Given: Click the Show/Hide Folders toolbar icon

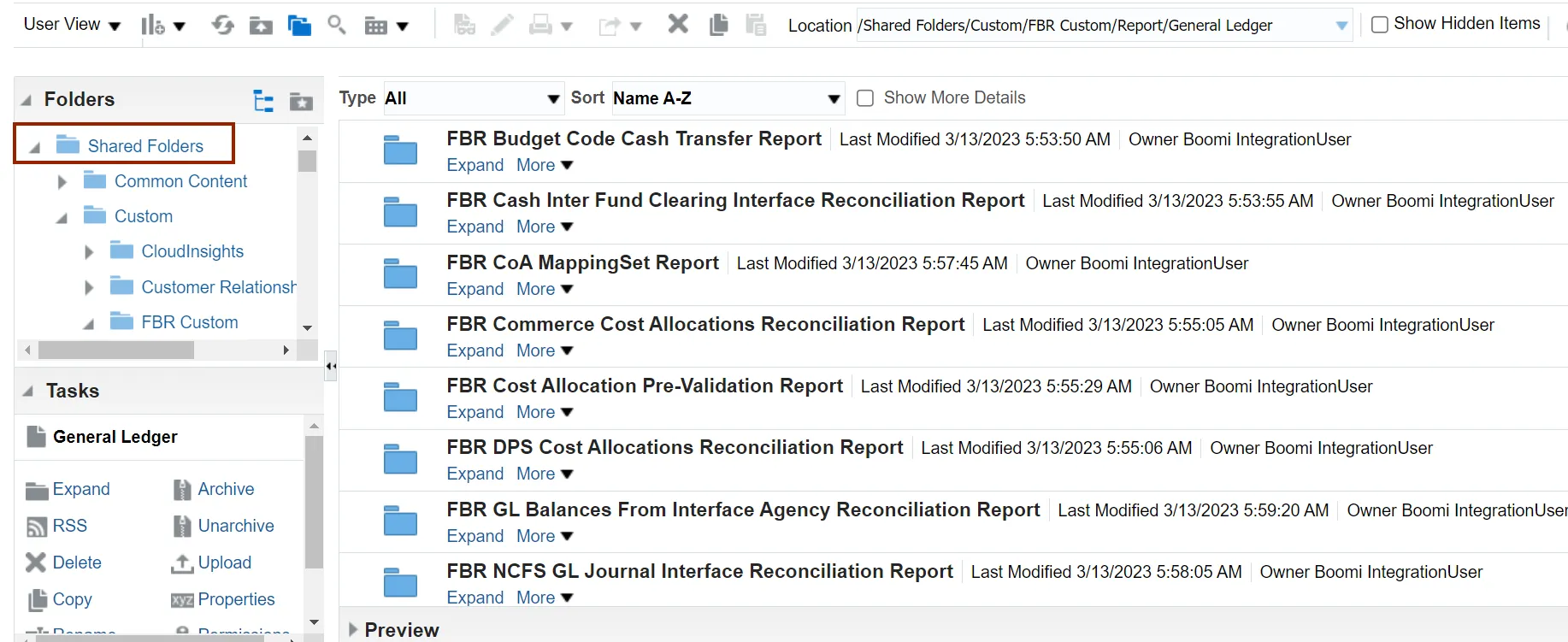Looking at the screenshot, I should click(x=299, y=26).
